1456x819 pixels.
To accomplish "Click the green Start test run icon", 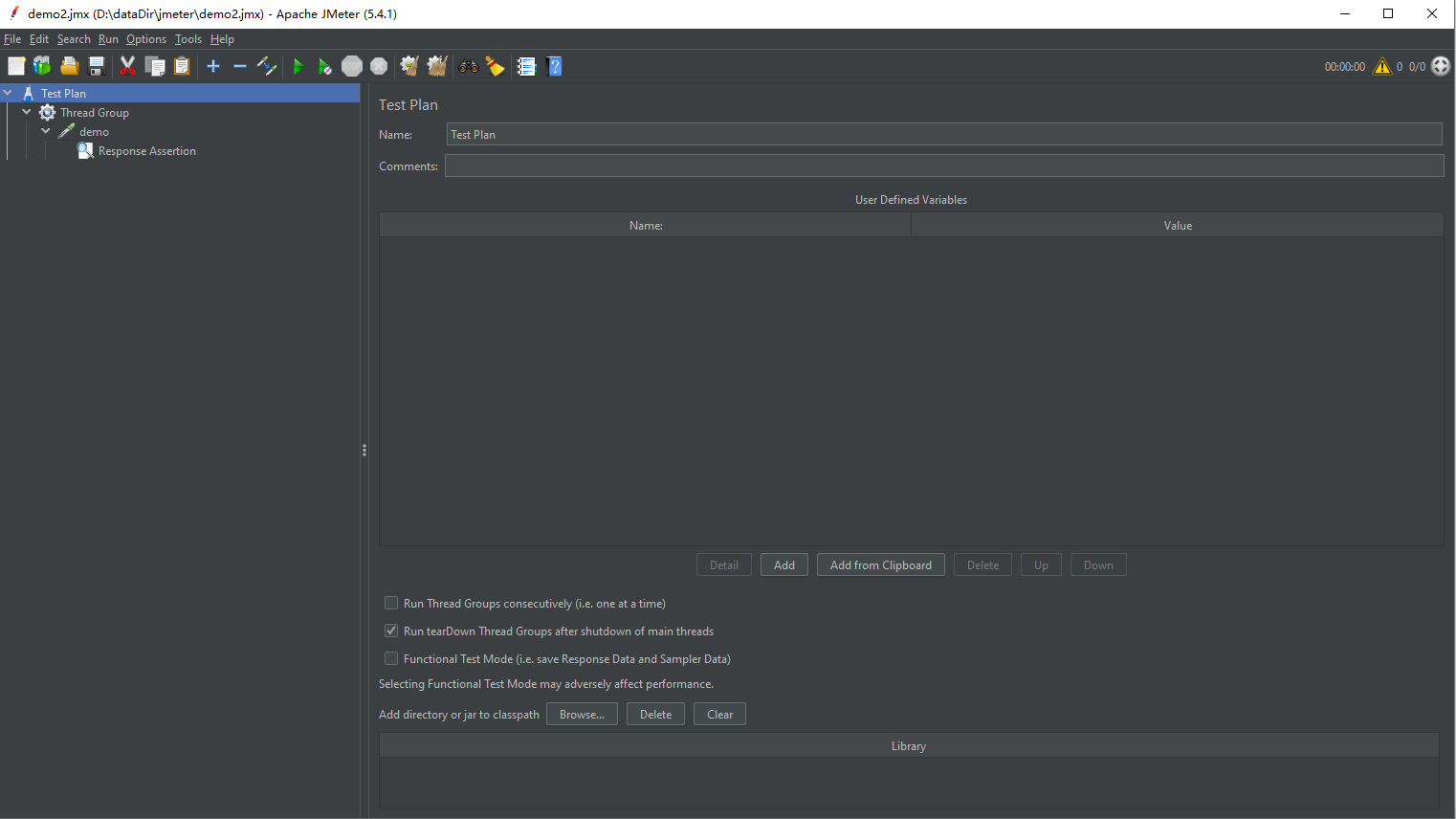I will tap(298, 66).
